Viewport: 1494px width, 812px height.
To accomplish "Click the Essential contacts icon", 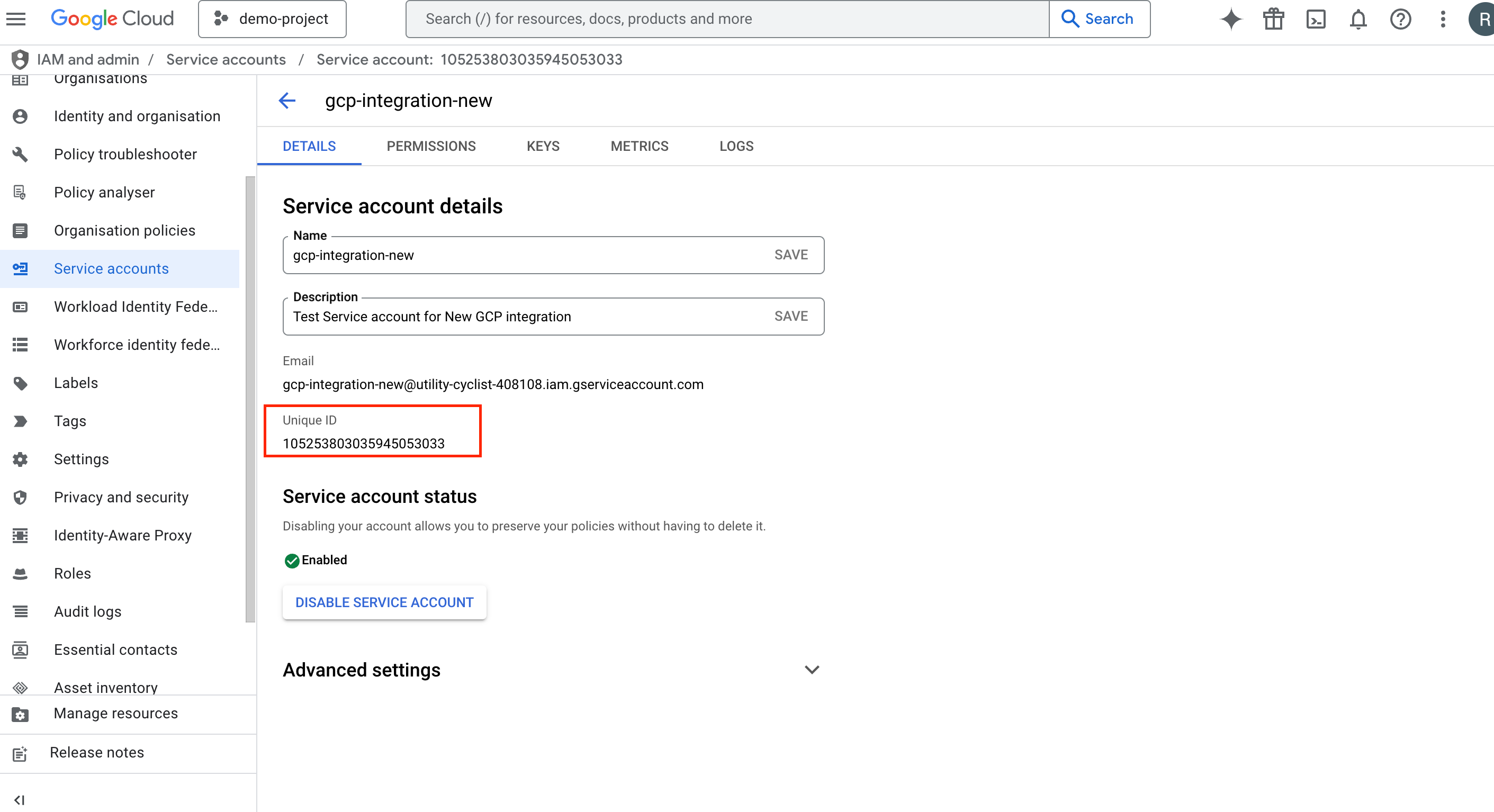I will click(20, 650).
